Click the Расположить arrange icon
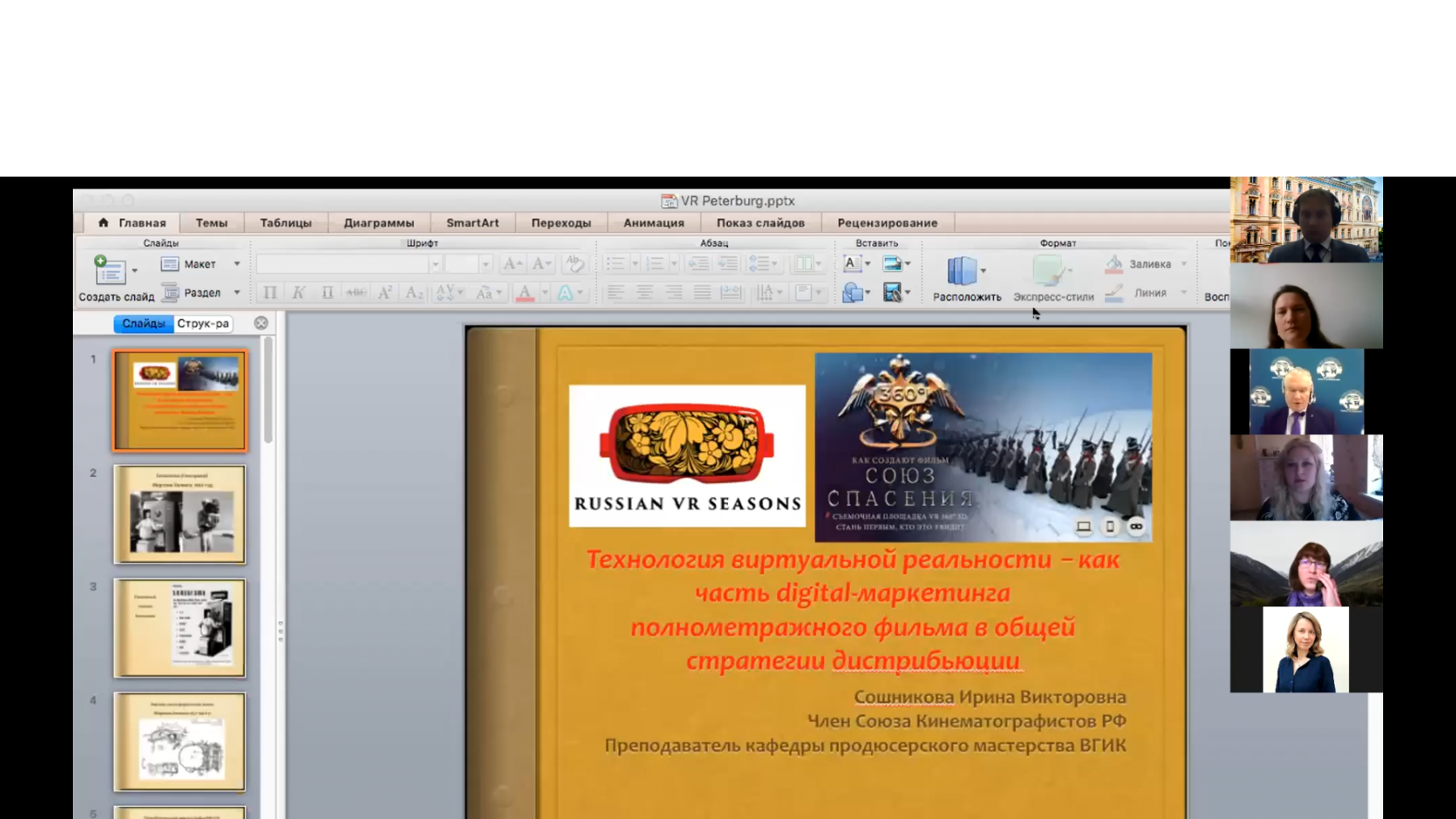 [x=962, y=271]
